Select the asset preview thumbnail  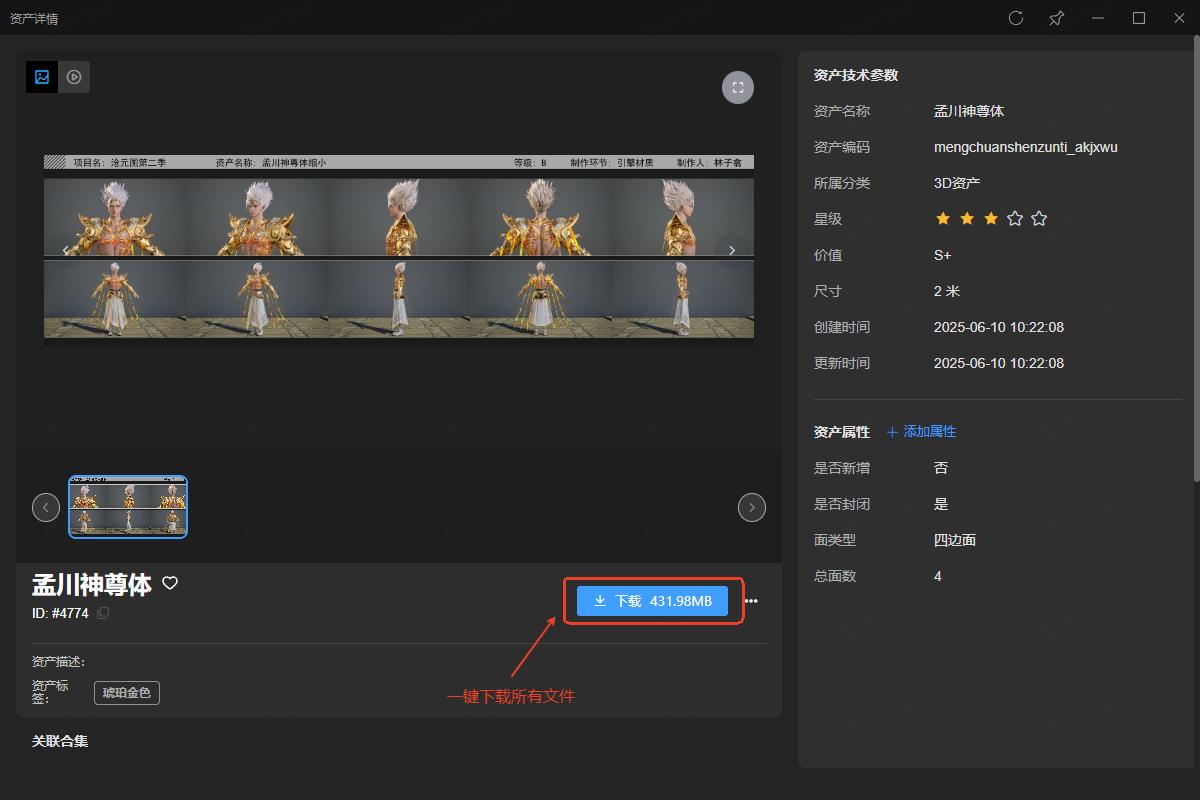128,507
